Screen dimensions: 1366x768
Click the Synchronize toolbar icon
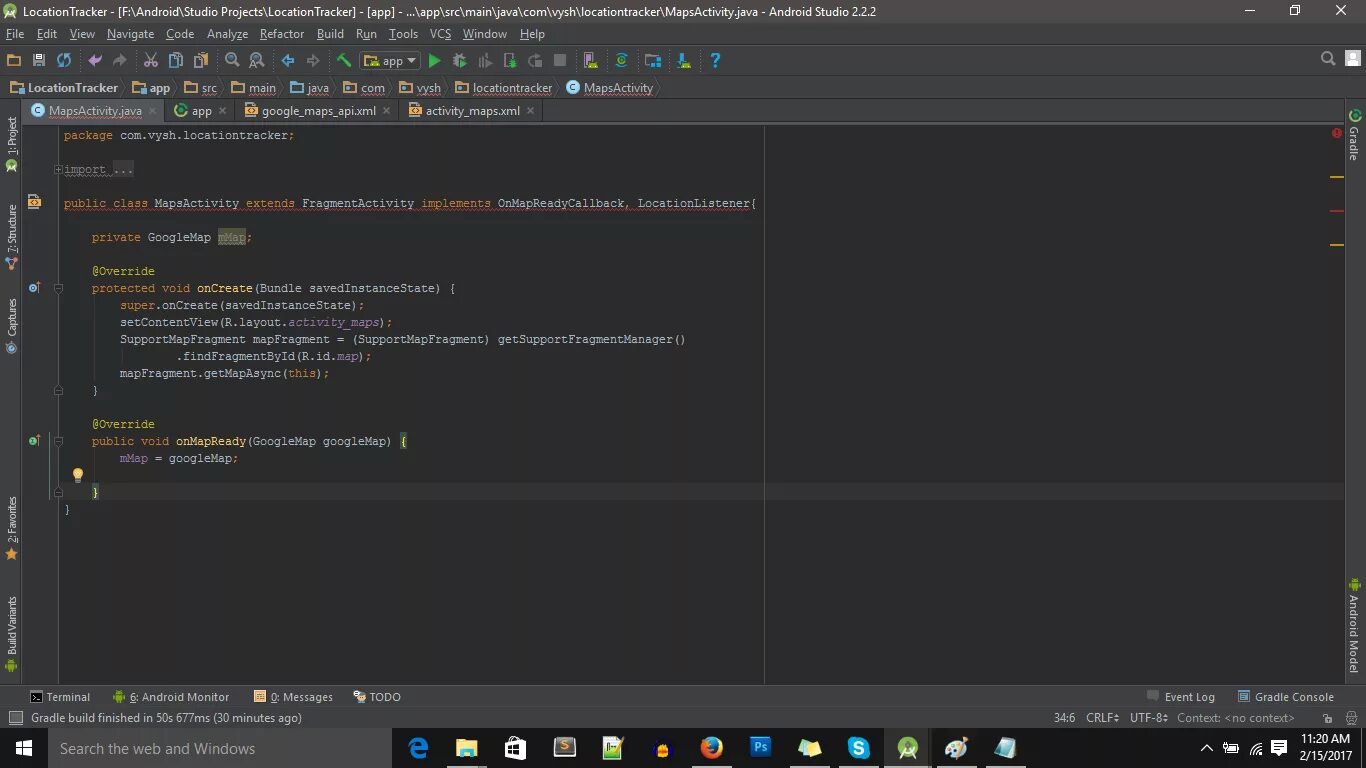pyautogui.click(x=64, y=60)
